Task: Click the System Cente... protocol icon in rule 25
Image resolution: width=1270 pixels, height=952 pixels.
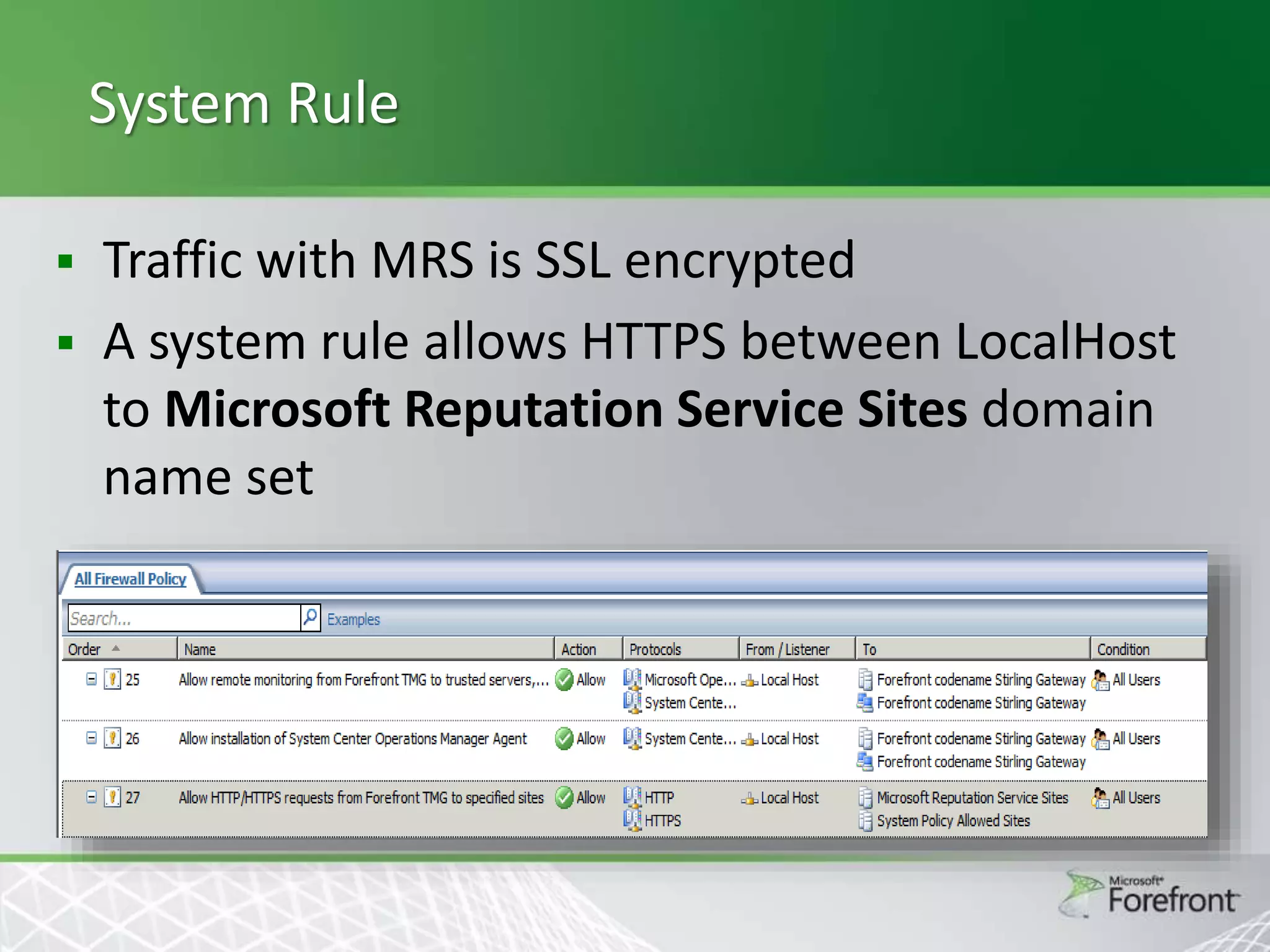Action: [x=633, y=702]
